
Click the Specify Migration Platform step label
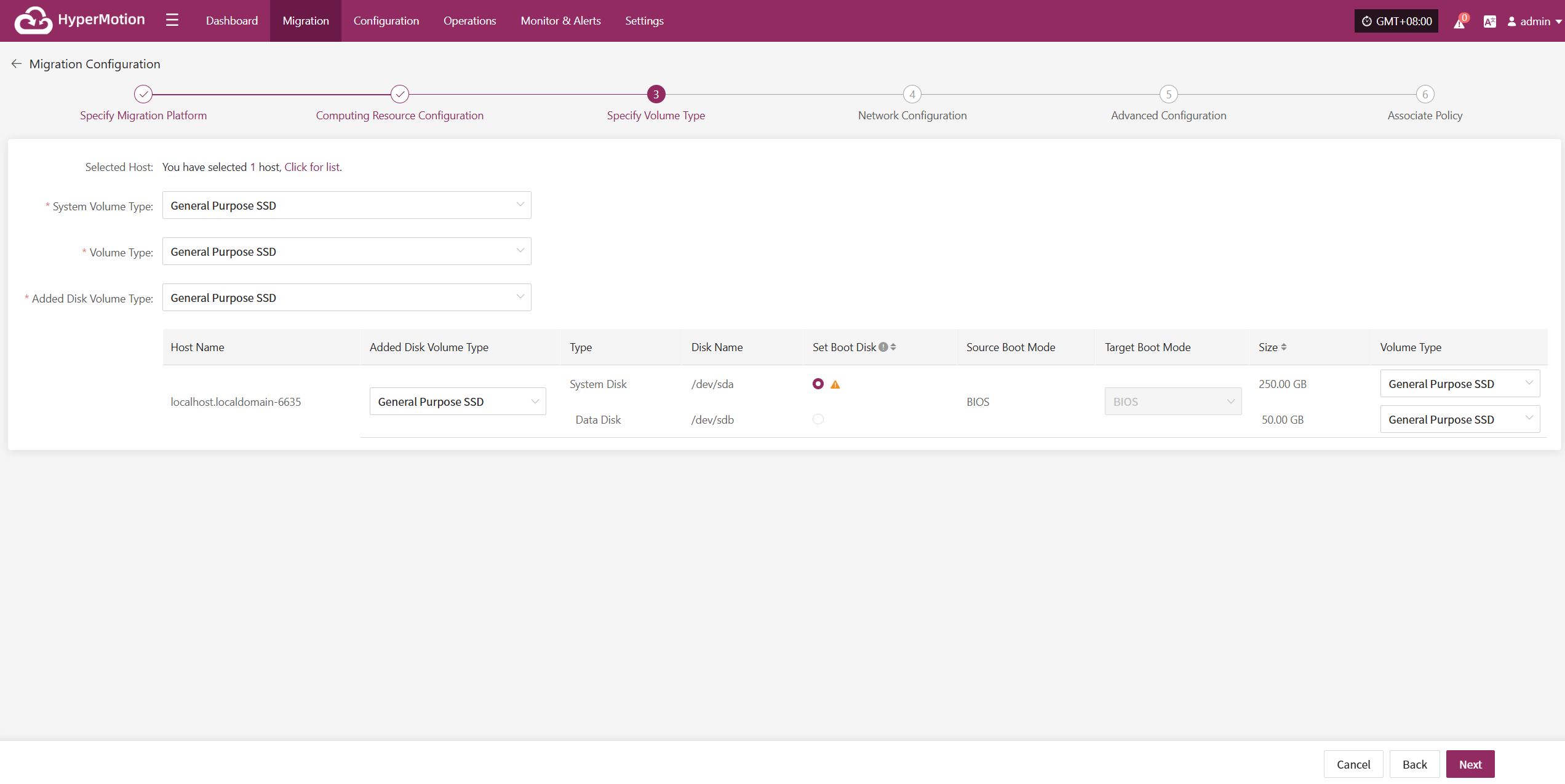coord(143,116)
